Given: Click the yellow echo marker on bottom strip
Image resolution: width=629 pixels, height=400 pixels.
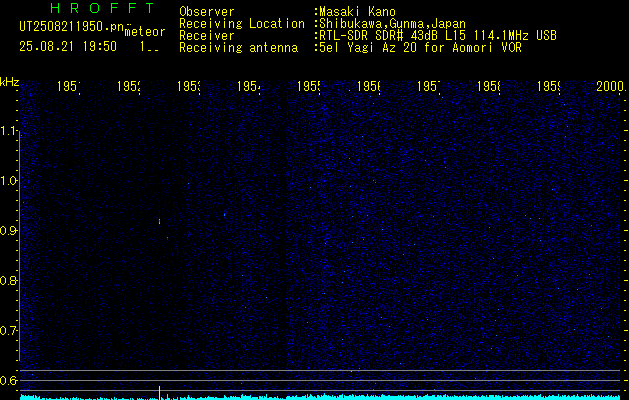Looking at the screenshot, I should pos(160,393).
